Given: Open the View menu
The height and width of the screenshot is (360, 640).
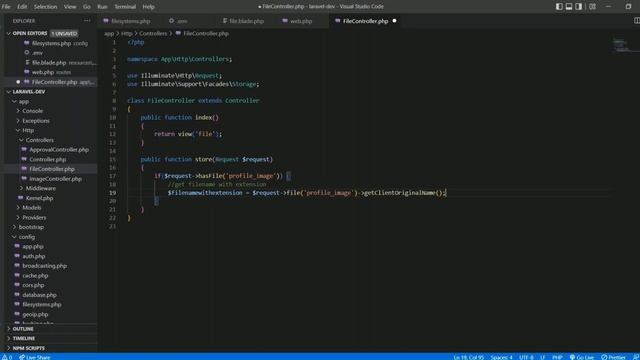Looking at the screenshot, I should tap(70, 7).
